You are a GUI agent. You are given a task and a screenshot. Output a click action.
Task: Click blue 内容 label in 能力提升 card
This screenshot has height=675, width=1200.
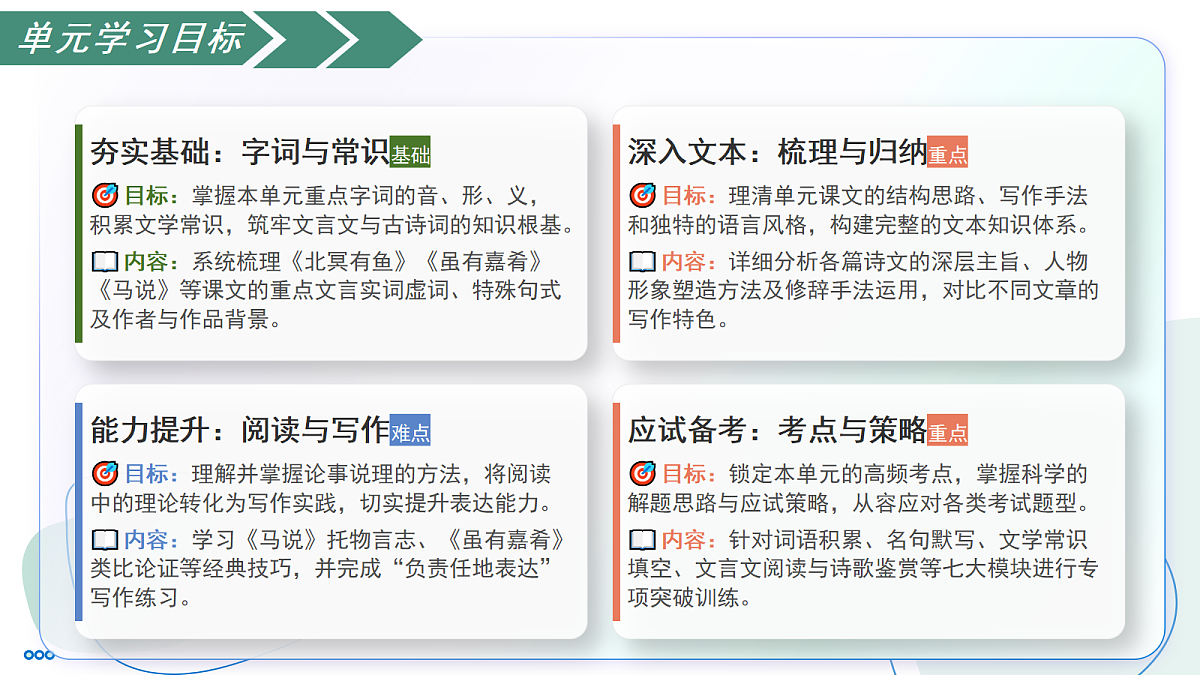pyautogui.click(x=152, y=541)
